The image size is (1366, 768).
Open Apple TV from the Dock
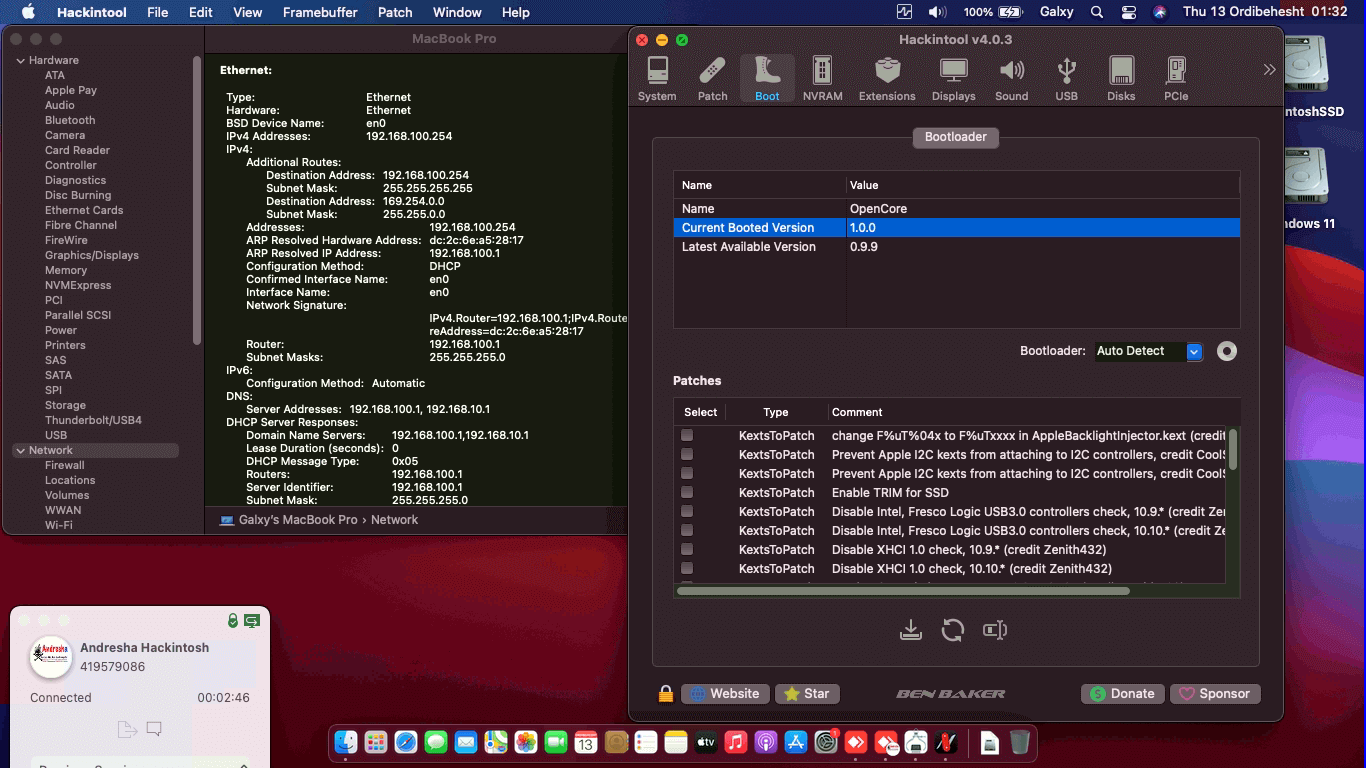706,742
